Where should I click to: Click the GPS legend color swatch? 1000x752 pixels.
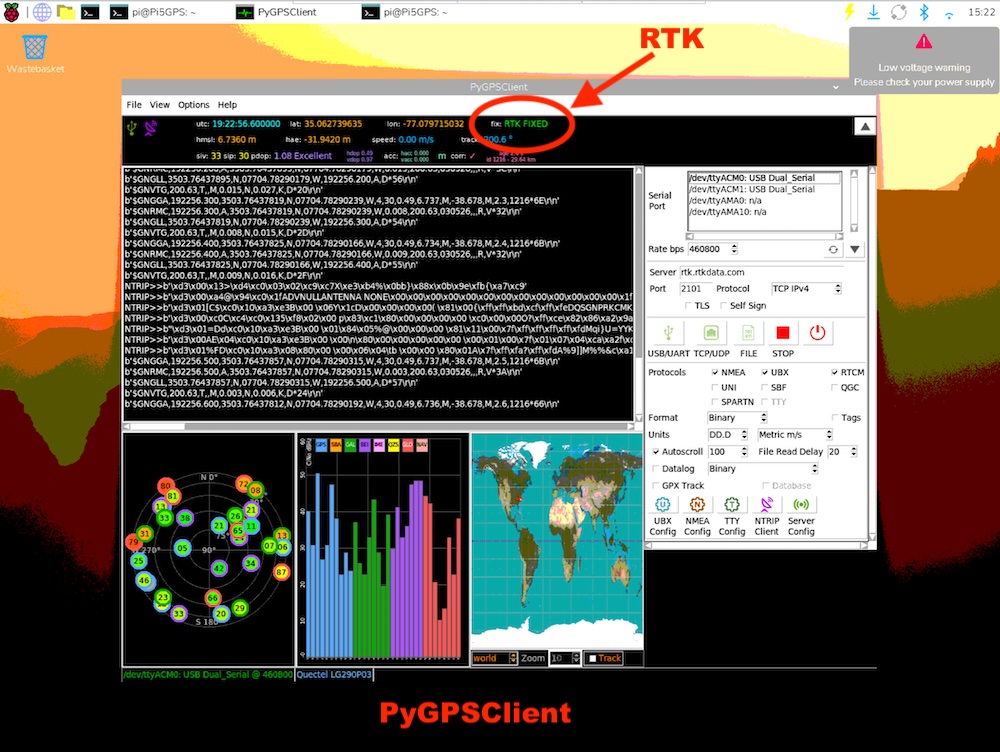coord(321,445)
